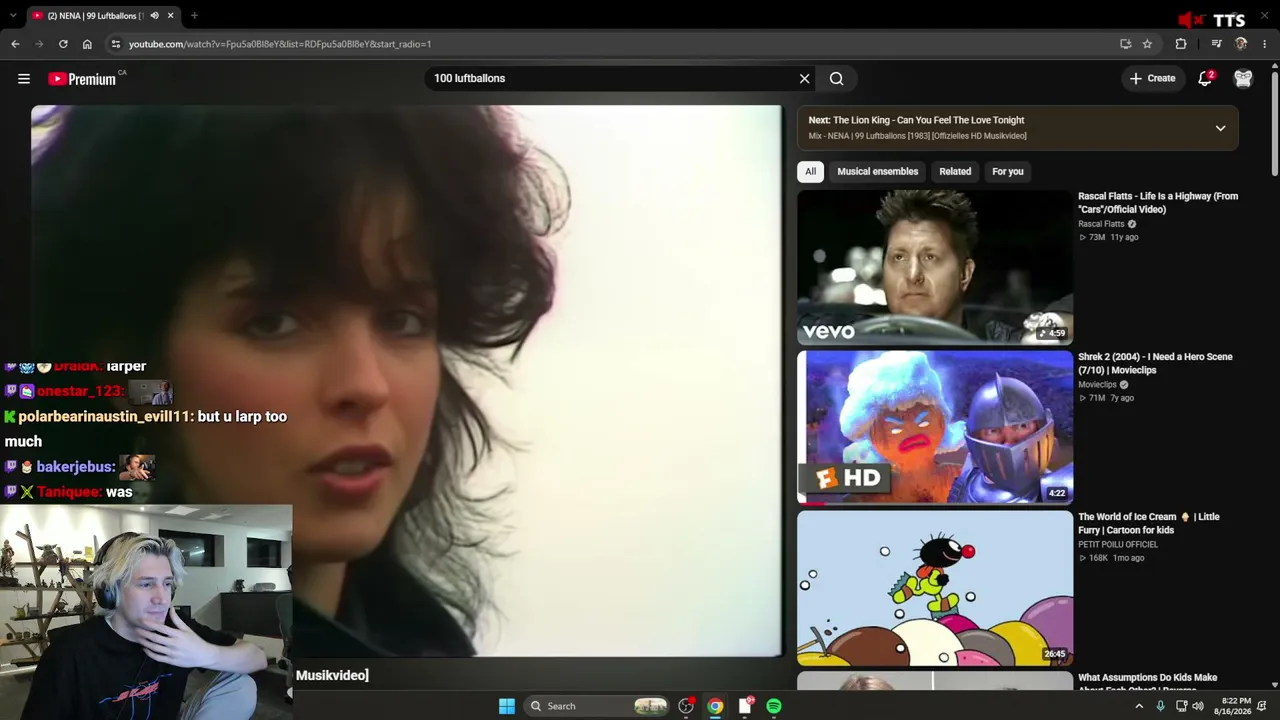
Task: Open the white notepad taskbar app
Action: 745,706
